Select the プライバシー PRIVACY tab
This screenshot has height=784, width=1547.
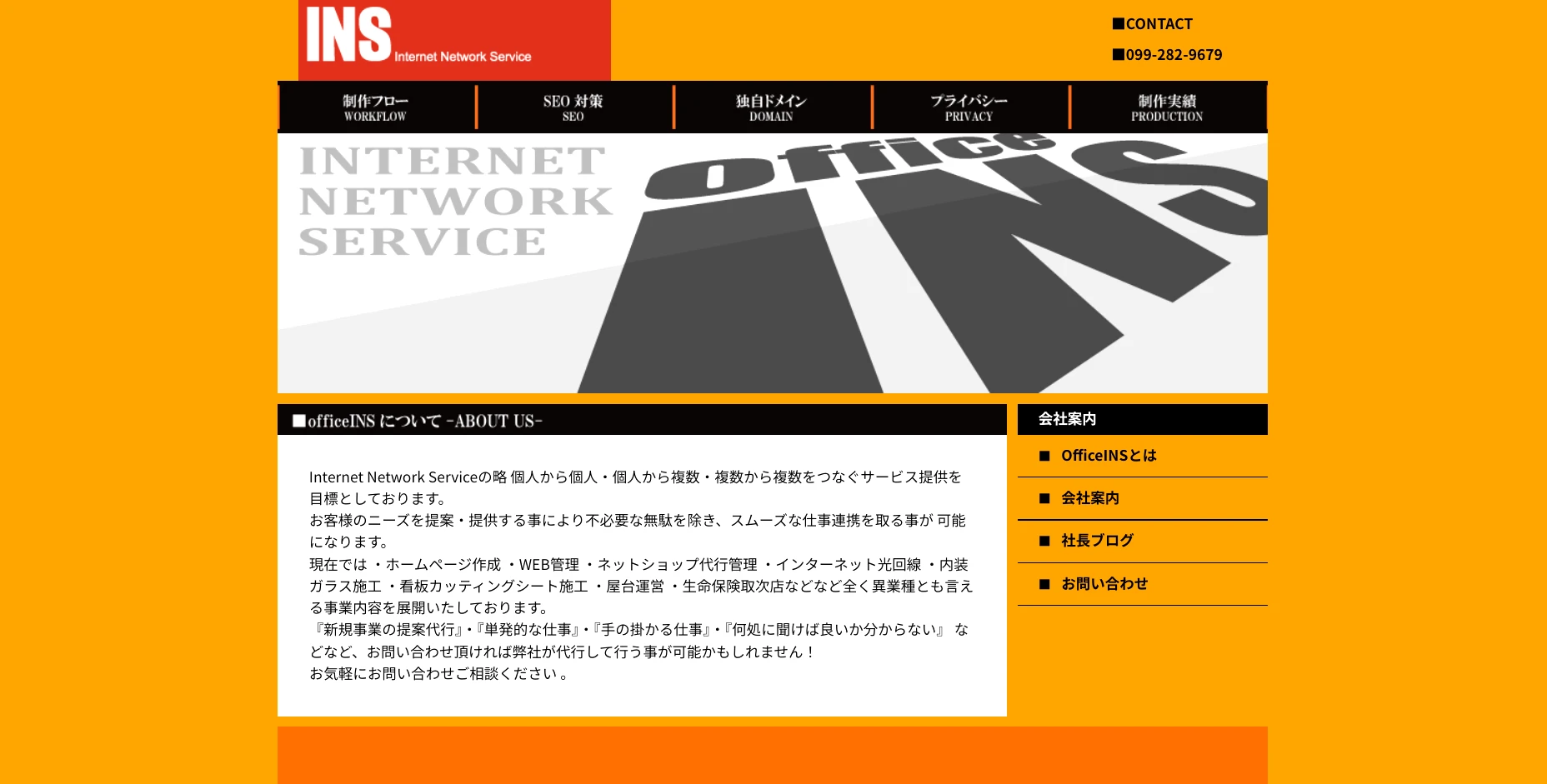coord(969,107)
